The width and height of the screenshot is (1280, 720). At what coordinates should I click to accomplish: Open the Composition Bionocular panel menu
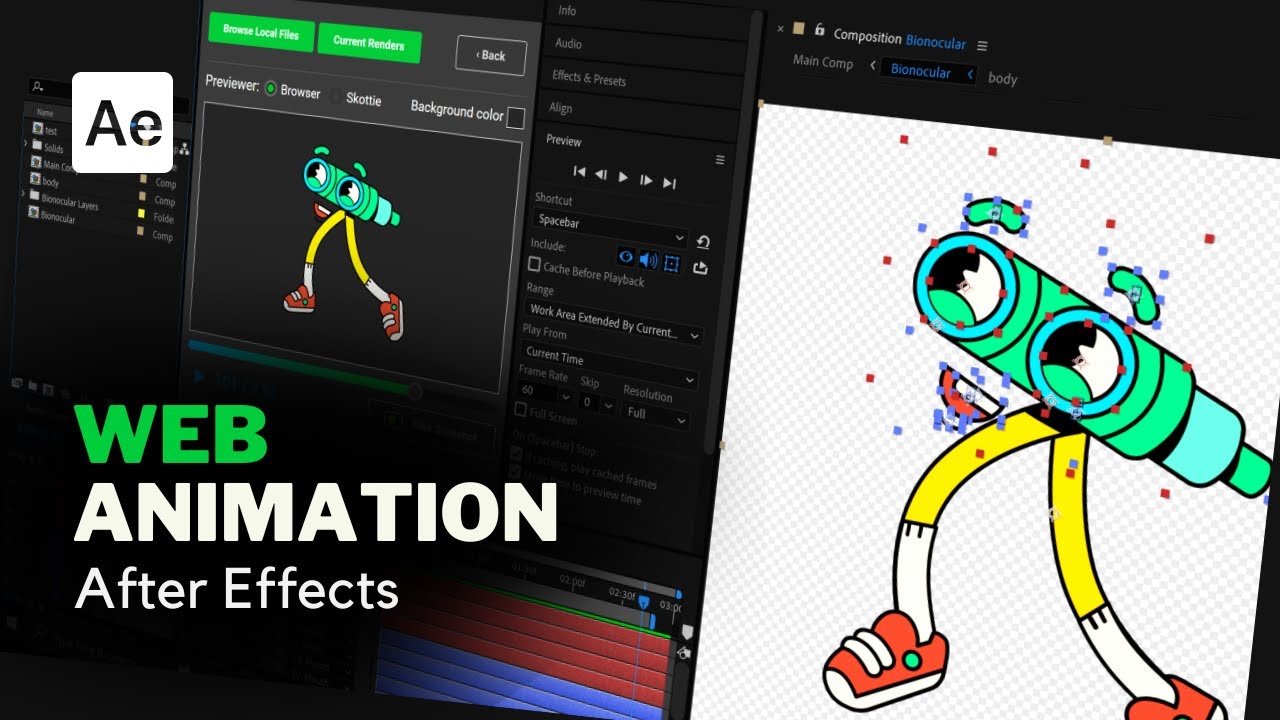point(982,46)
